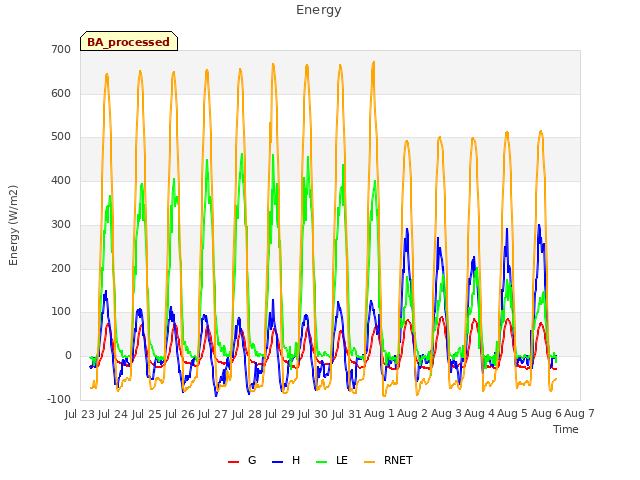This screenshot has width=640, height=480.
Task: Click the Aug 7 x-axis date
Action: point(579,414)
